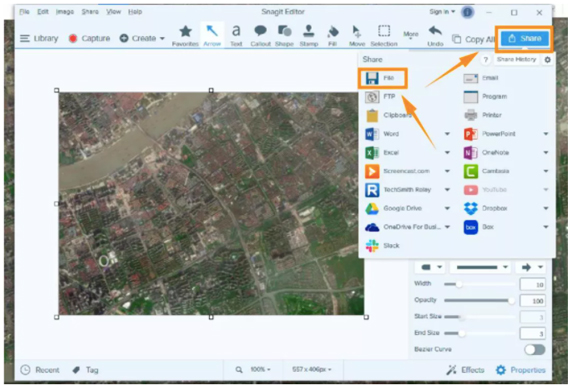Select the Shape tool
Viewport: 570px width, 388px height.
[284, 36]
